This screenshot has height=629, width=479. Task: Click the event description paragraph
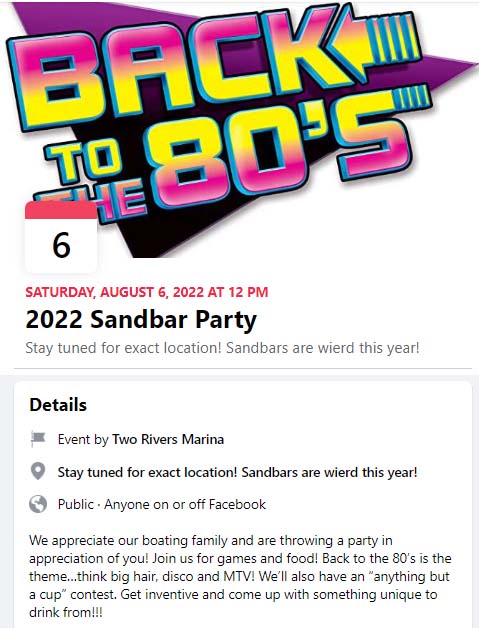240,576
